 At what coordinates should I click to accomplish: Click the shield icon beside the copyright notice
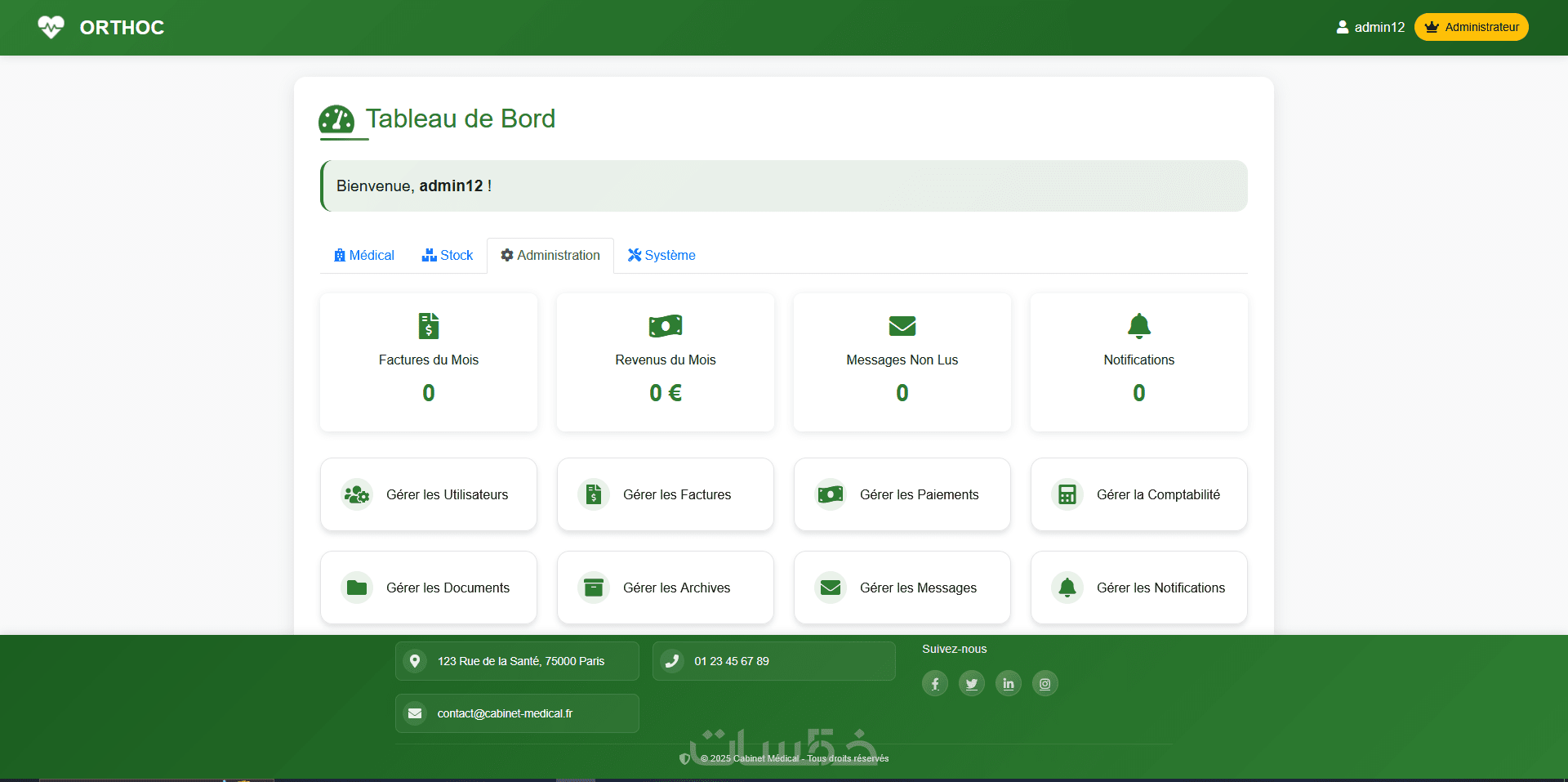point(685,758)
